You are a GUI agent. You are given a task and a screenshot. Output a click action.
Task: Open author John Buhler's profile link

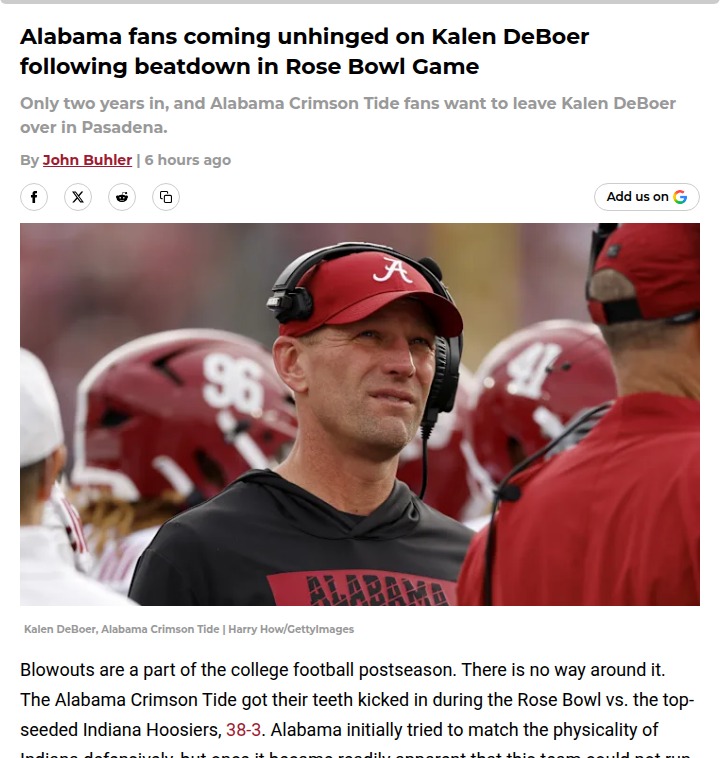(x=87, y=160)
